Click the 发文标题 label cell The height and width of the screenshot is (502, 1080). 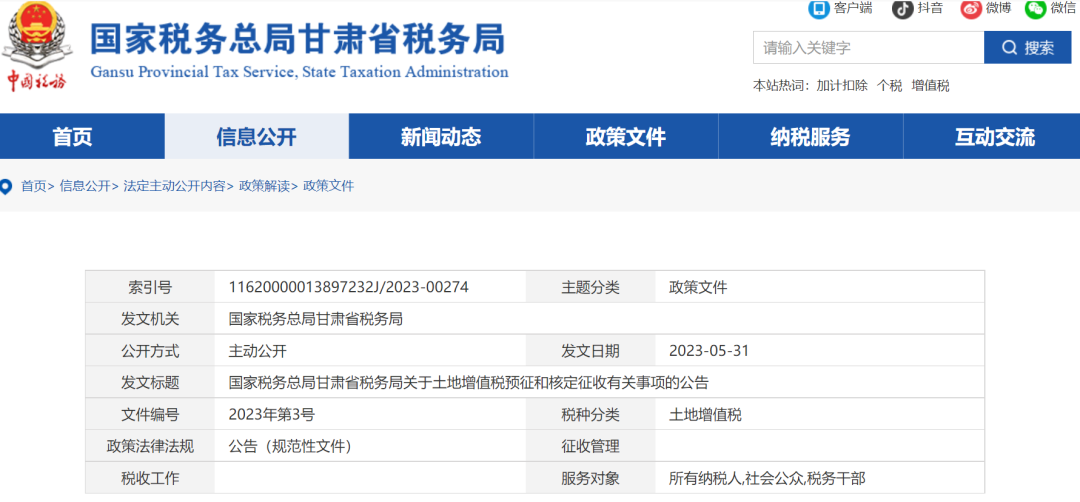[150, 383]
